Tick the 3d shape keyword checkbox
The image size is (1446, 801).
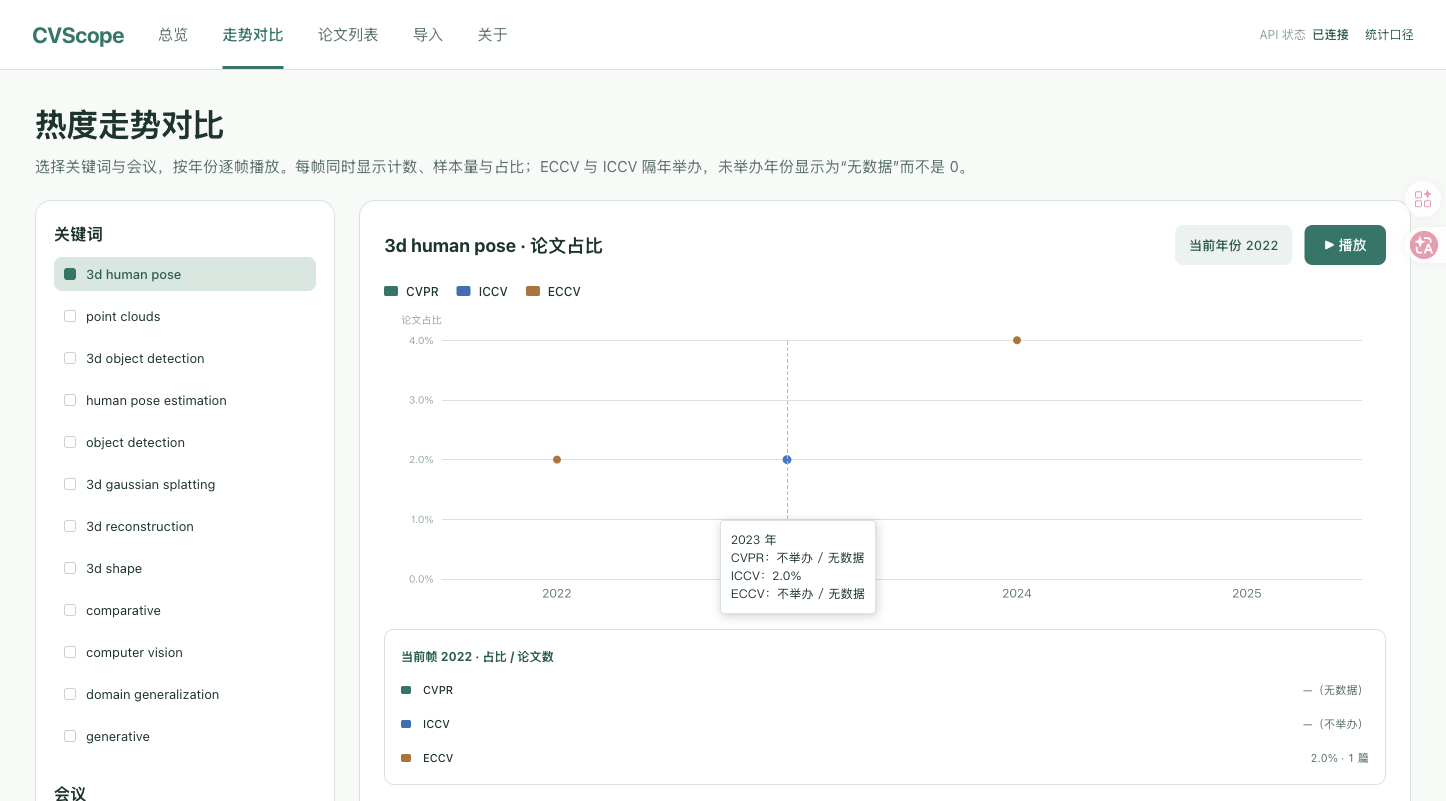(x=70, y=568)
